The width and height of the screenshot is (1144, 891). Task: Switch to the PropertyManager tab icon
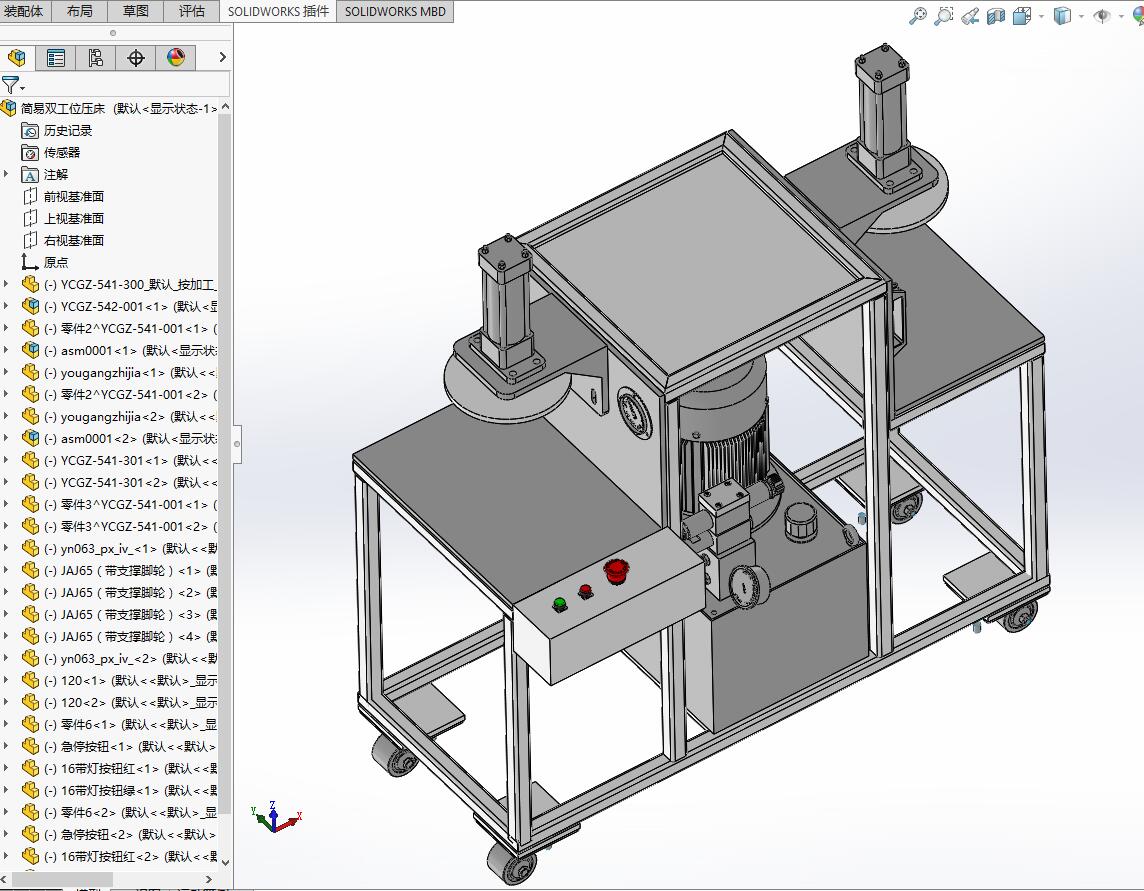[56, 58]
